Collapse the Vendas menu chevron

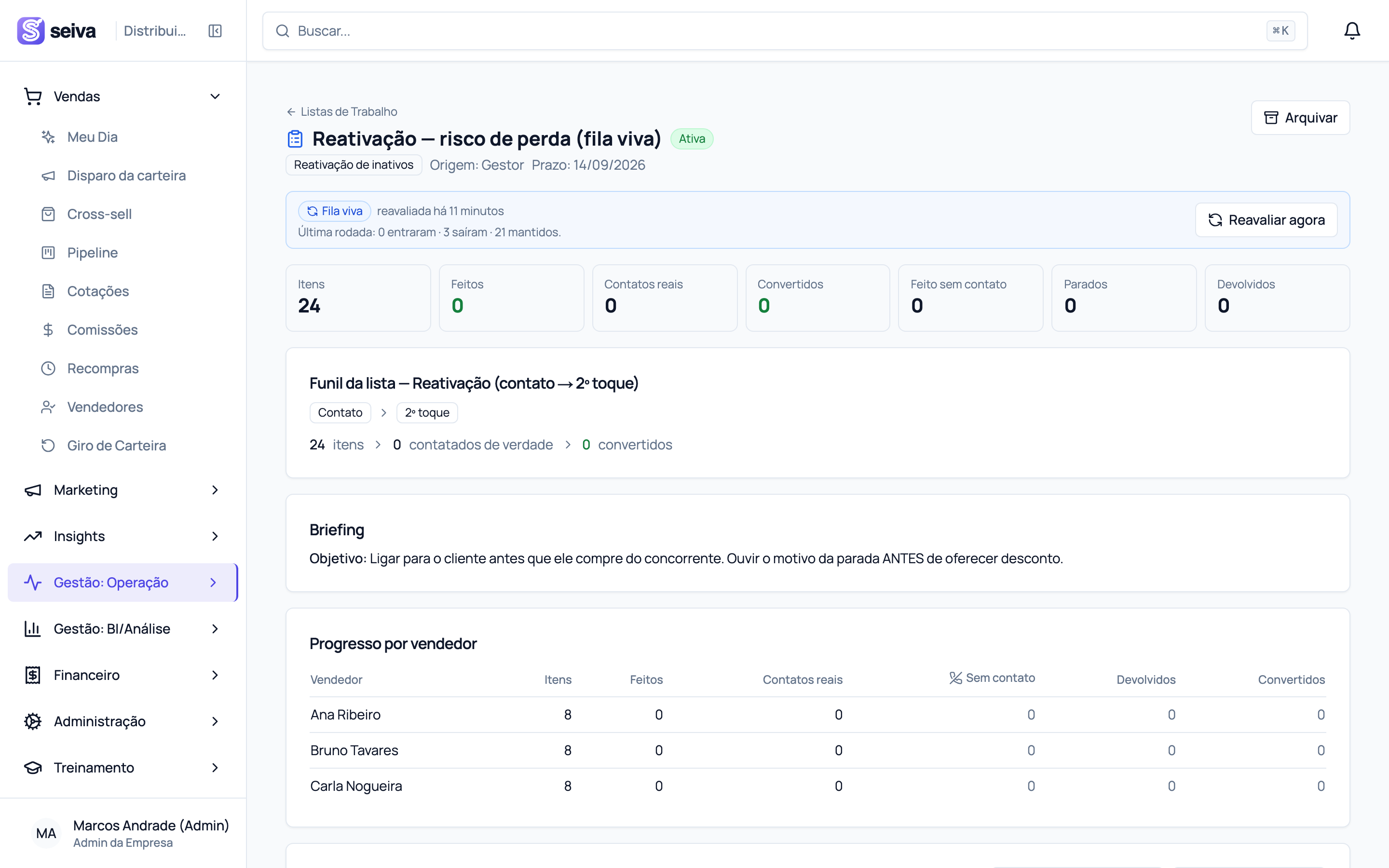pos(215,96)
